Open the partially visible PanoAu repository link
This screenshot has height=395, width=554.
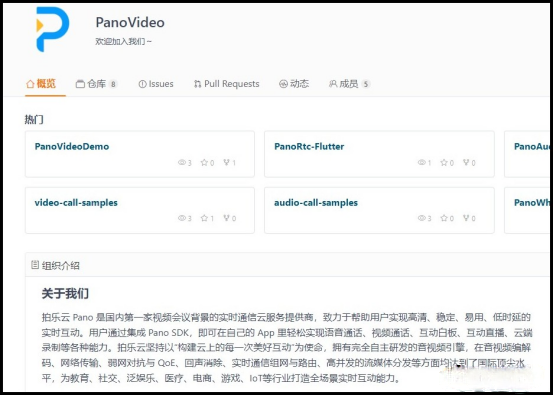tap(532, 146)
